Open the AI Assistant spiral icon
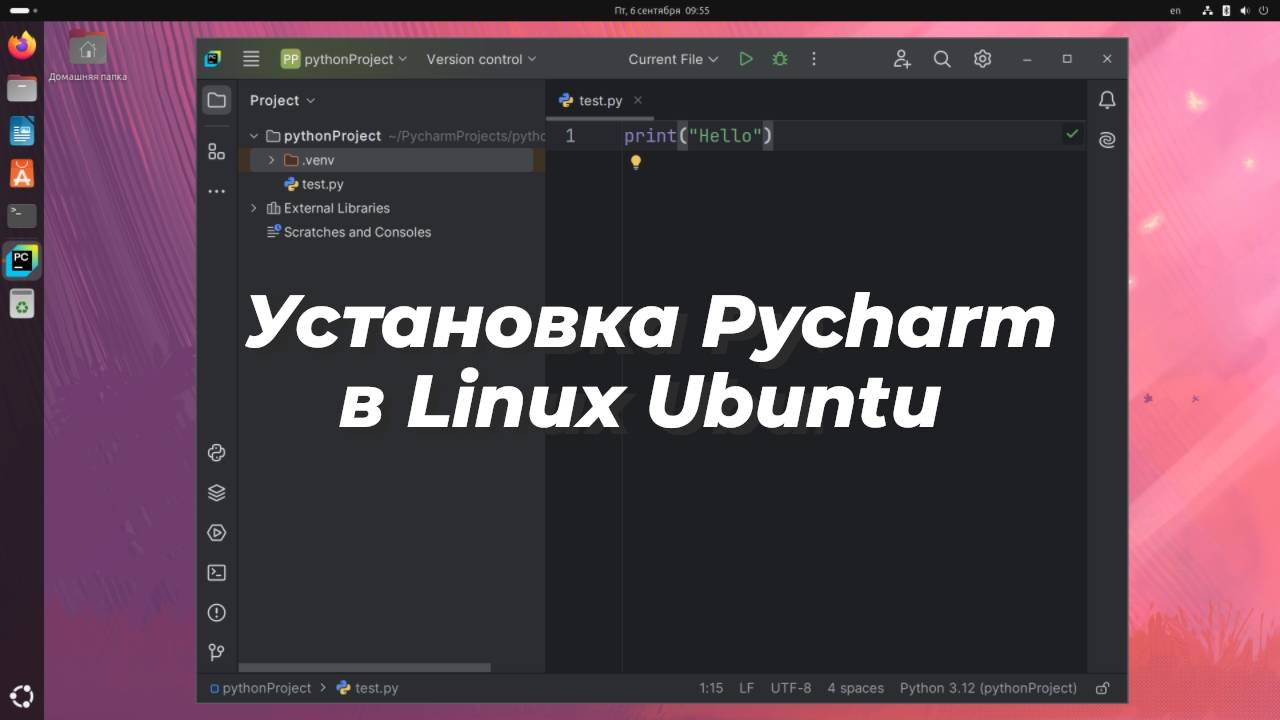This screenshot has height=720, width=1280. pyautogui.click(x=1107, y=140)
